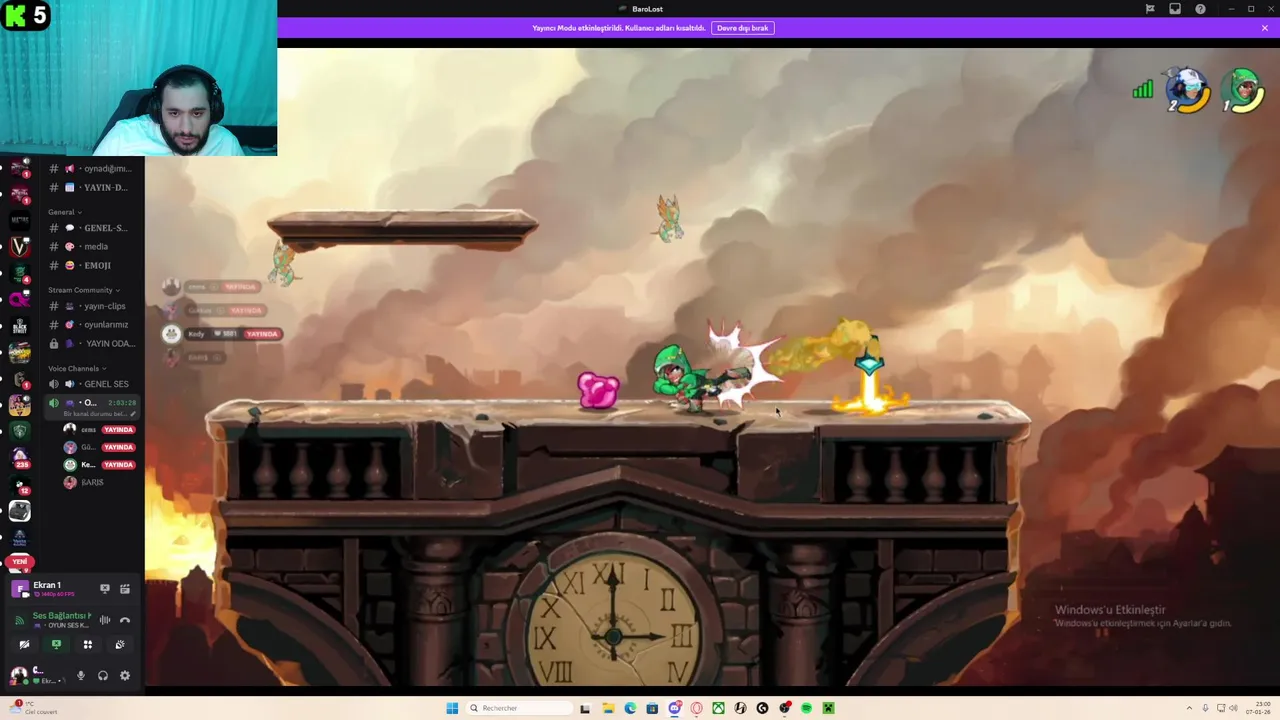The height and width of the screenshot is (720, 1280).
Task: Open the Discord help icon in the title bar
Action: (x=1200, y=9)
